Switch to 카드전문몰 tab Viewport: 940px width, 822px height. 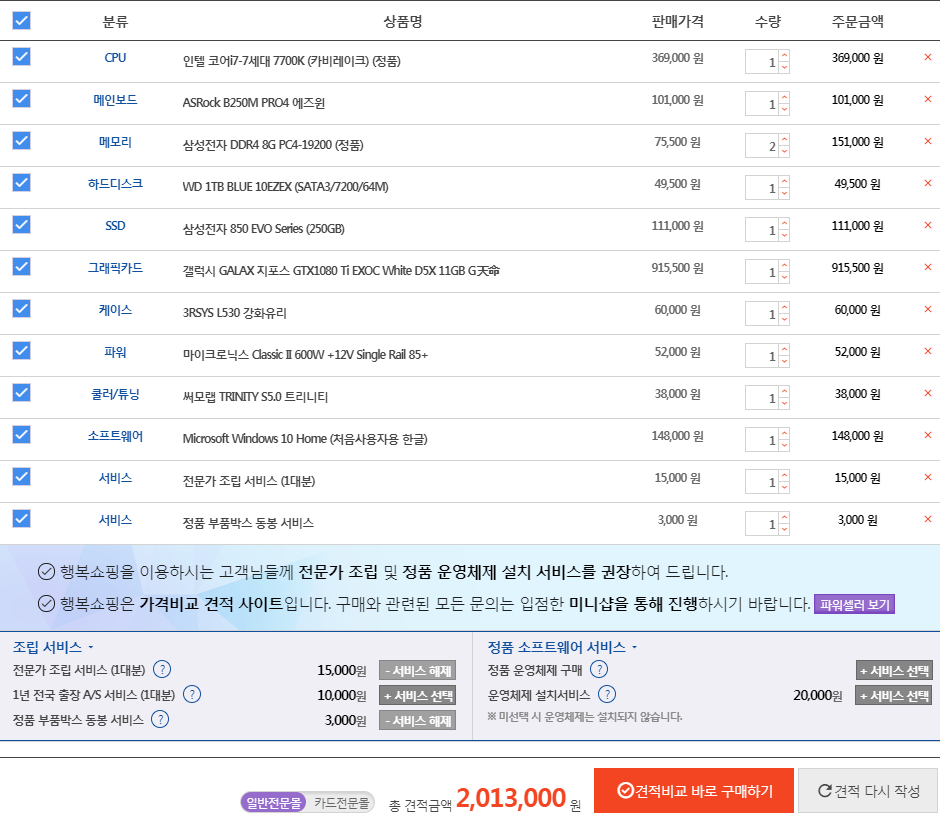(x=341, y=802)
